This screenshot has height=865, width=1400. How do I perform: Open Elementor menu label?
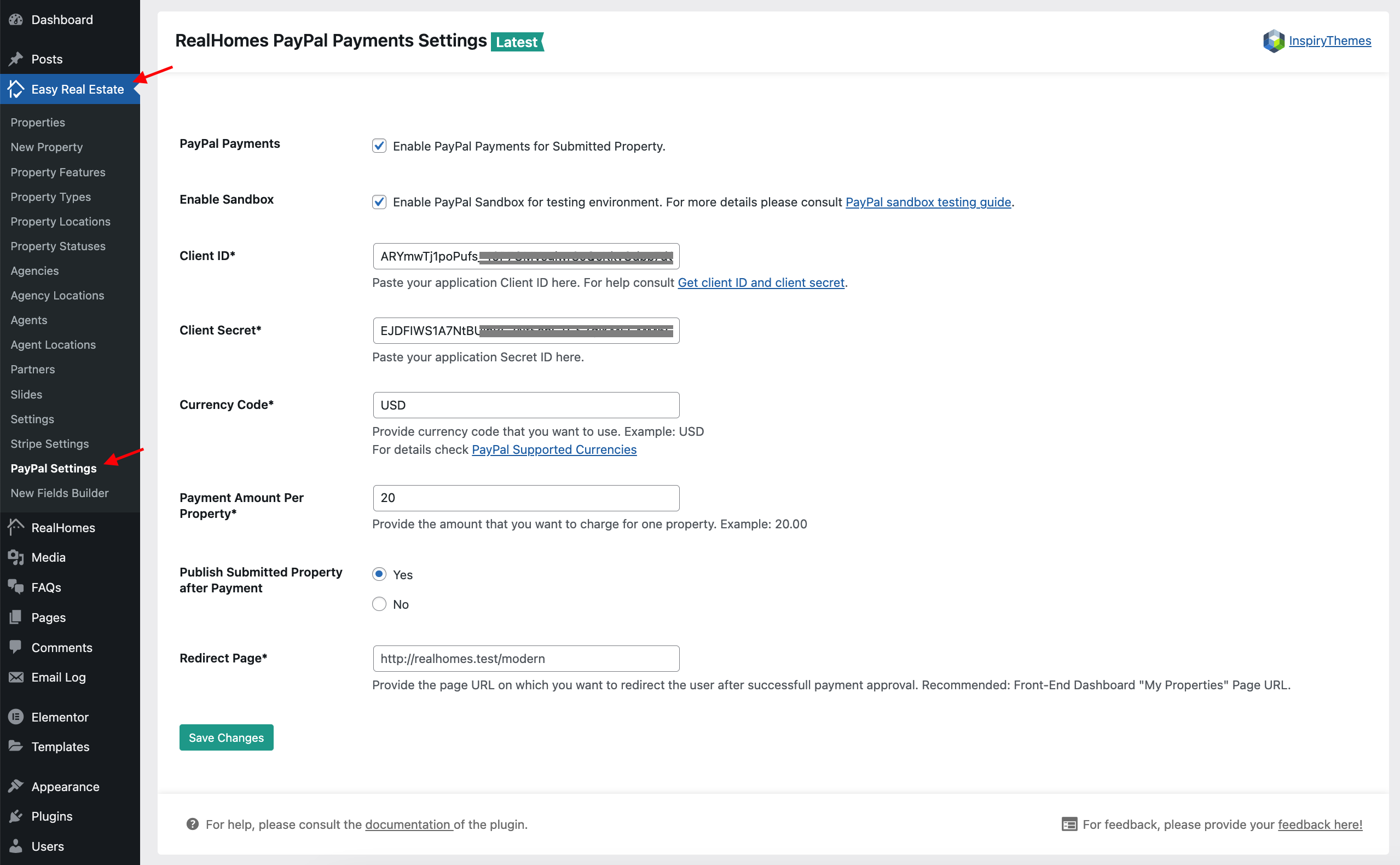click(60, 717)
